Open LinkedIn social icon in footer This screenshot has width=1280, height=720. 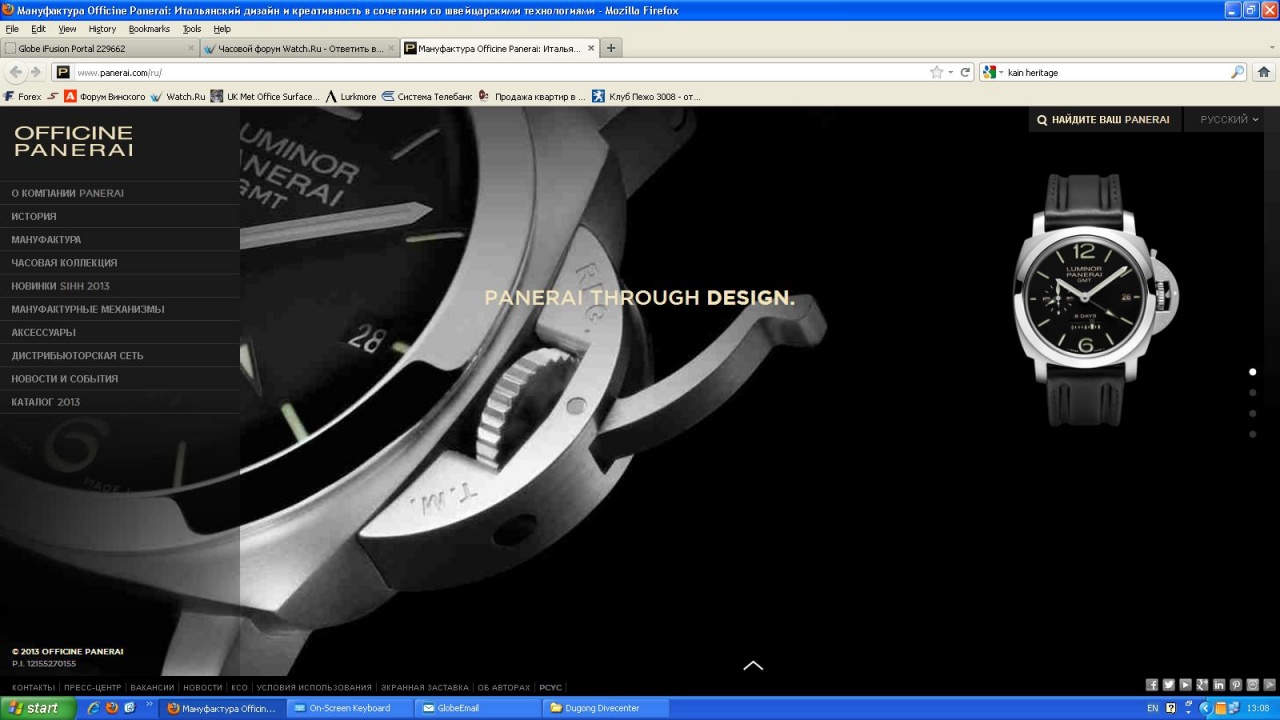(x=1219, y=685)
